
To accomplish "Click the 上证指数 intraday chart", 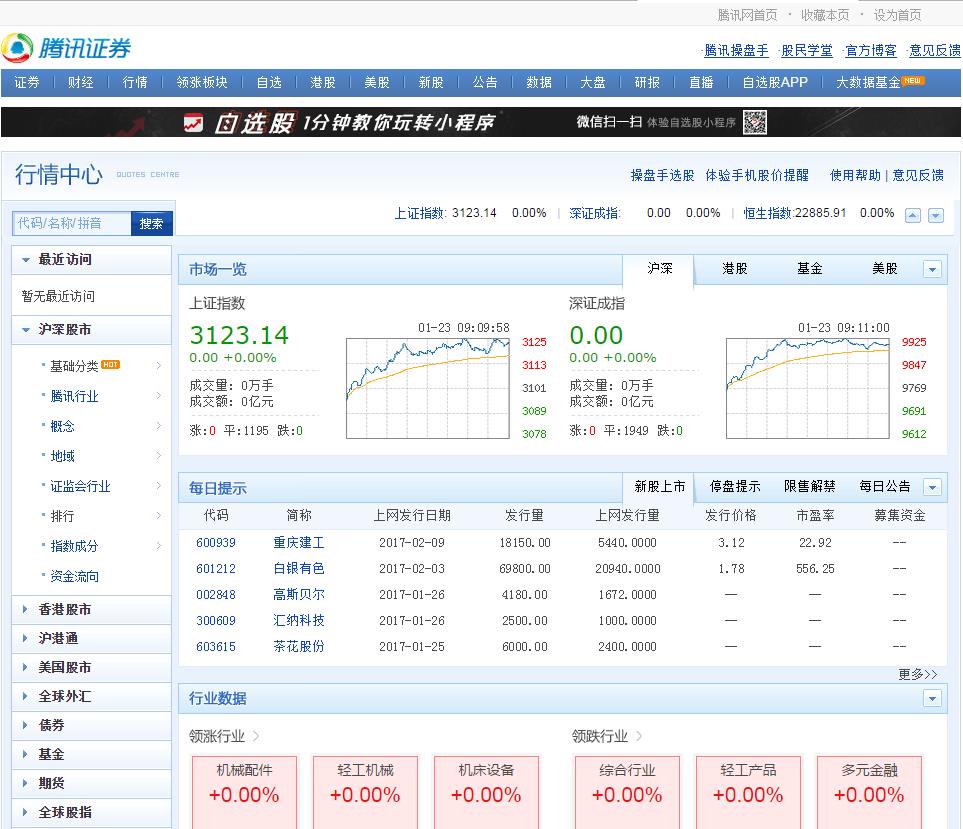I will (x=427, y=388).
